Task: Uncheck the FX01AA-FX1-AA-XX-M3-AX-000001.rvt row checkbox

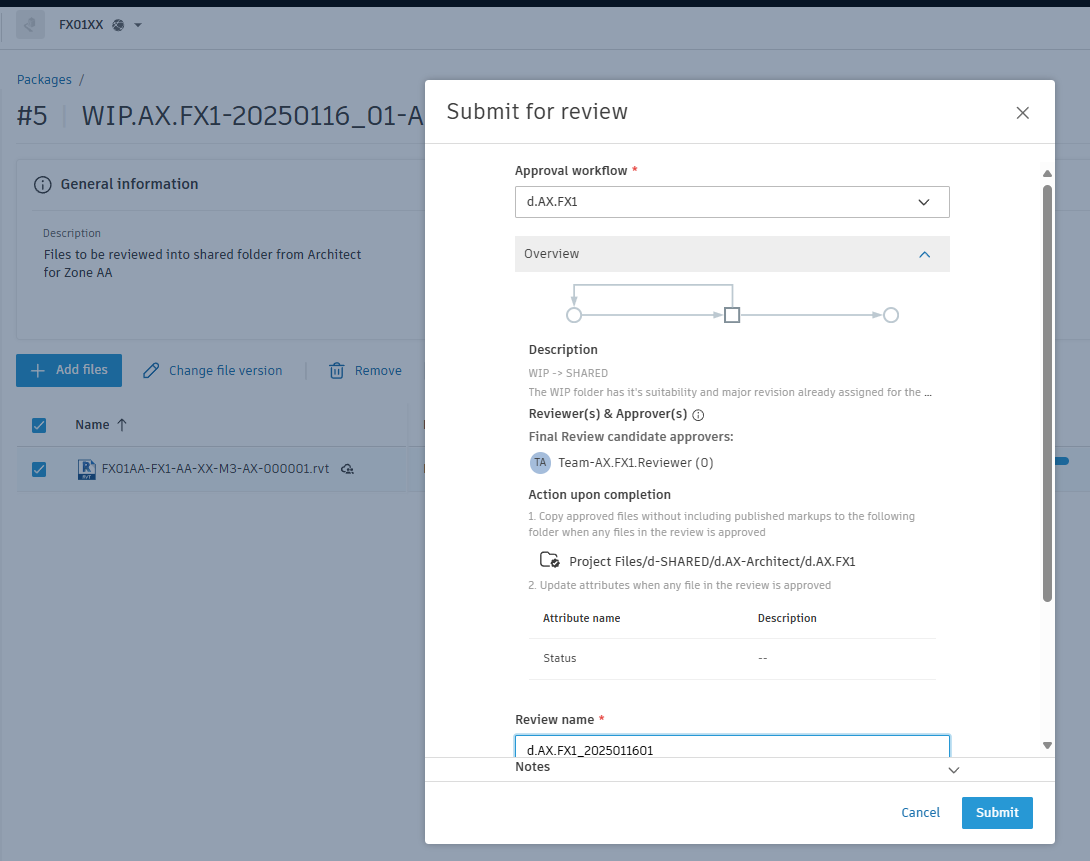Action: (39, 470)
